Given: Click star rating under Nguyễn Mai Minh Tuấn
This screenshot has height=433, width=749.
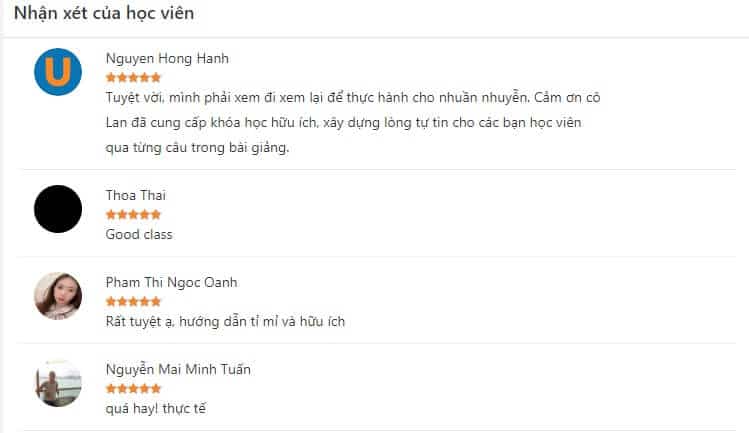Looking at the screenshot, I should click(133, 389).
